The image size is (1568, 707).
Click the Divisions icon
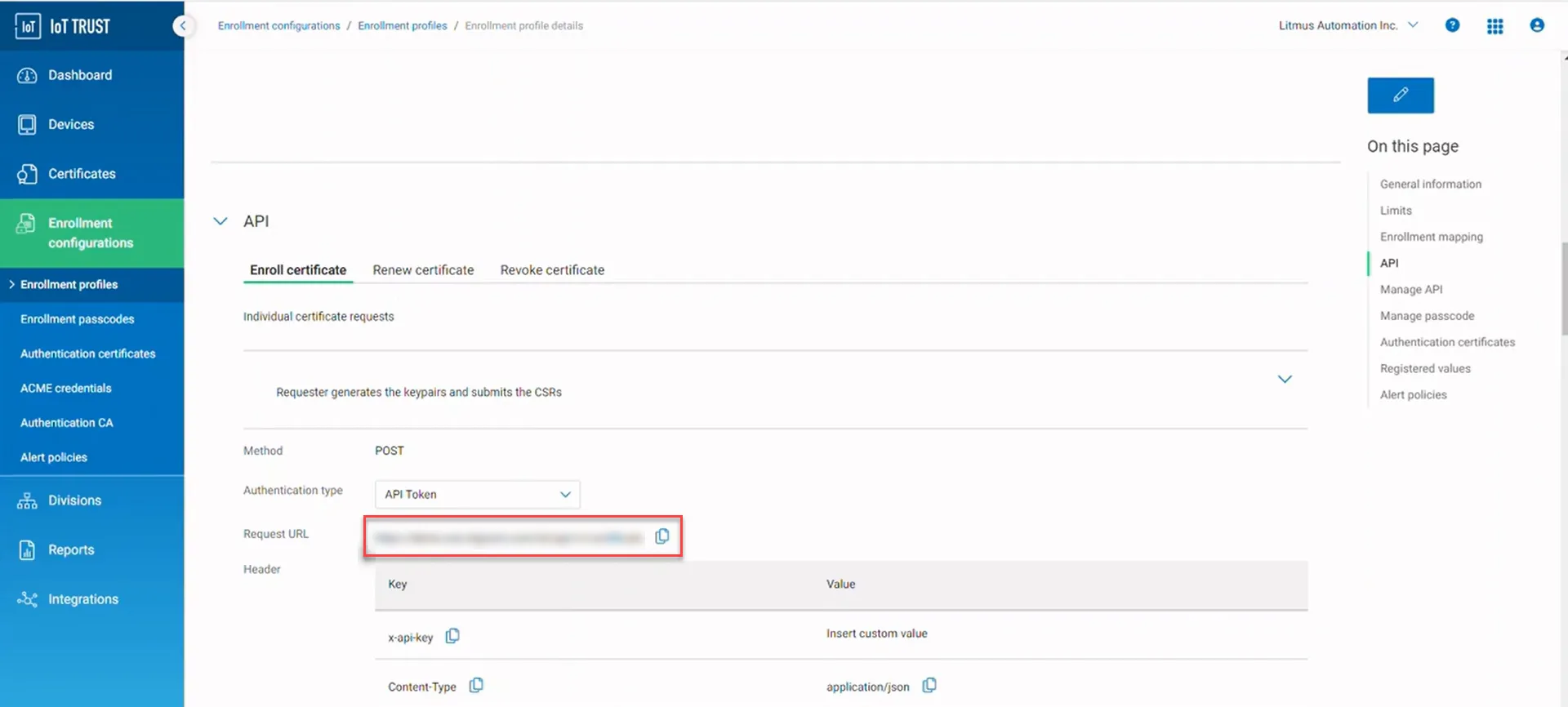pos(27,500)
